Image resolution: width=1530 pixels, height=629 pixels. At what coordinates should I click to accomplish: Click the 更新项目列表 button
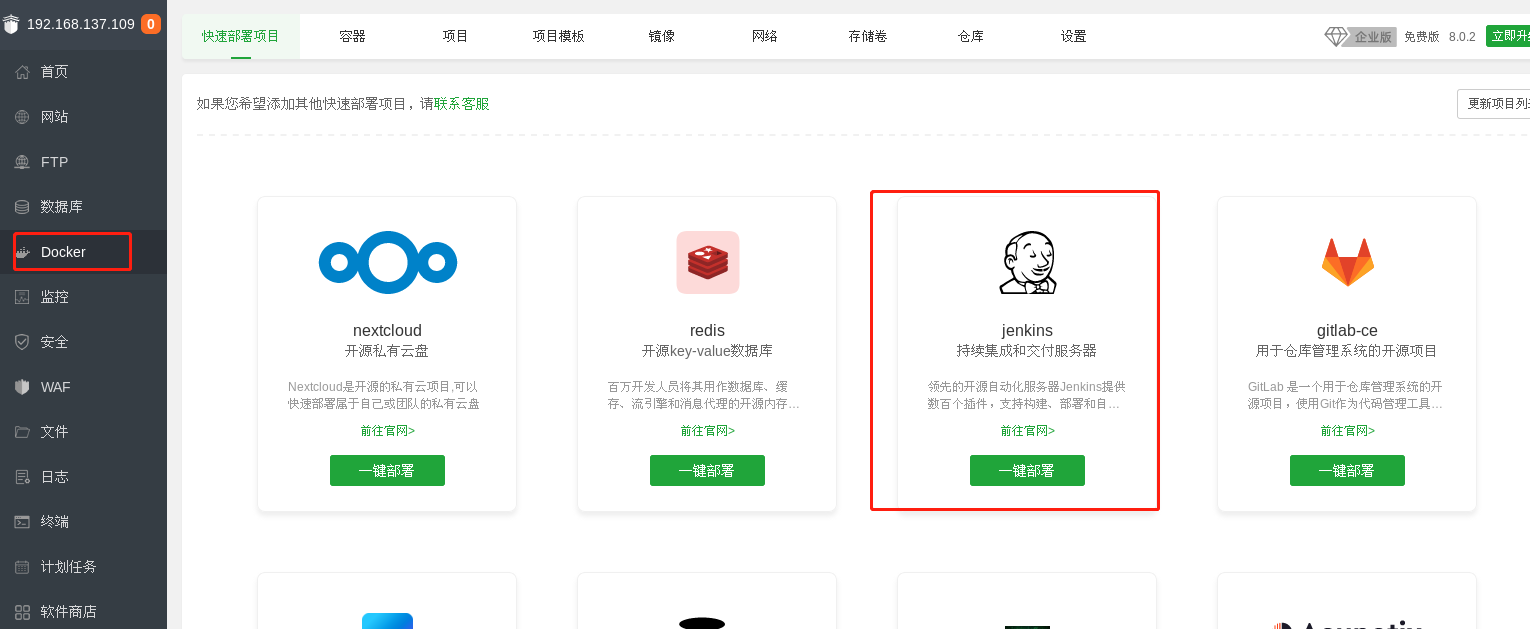(x=1494, y=104)
